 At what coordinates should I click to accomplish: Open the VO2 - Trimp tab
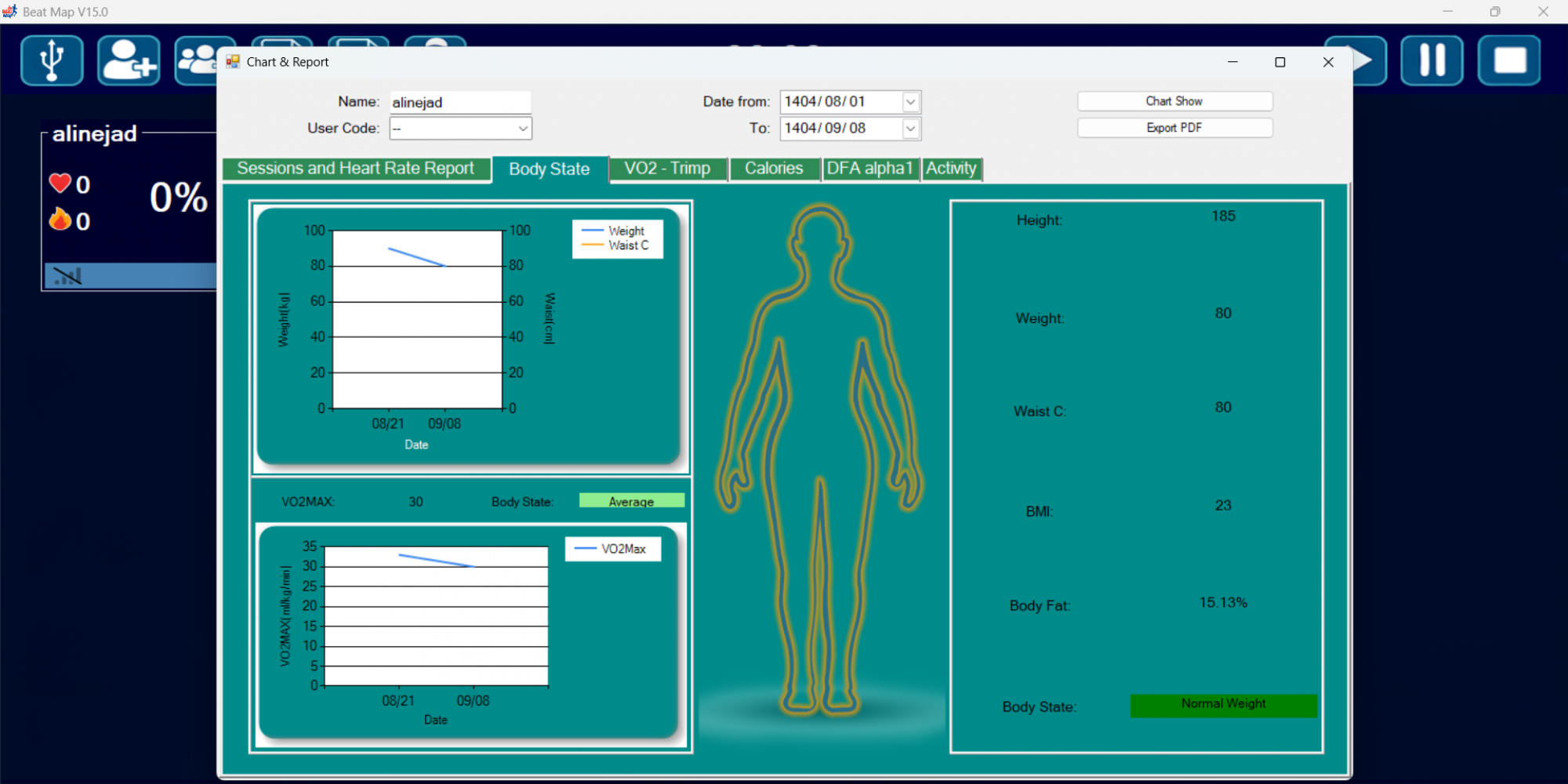(667, 169)
